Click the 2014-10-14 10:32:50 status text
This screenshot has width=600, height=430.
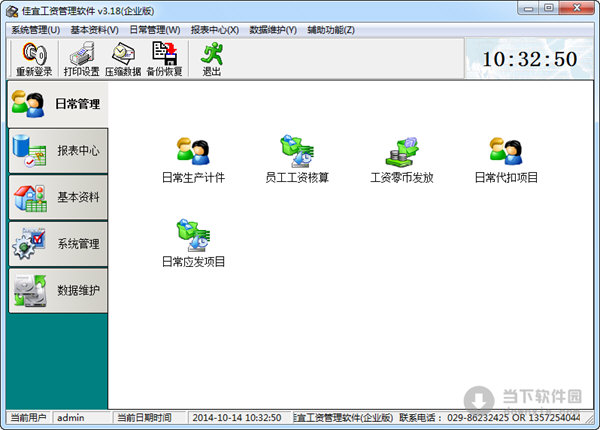click(x=237, y=418)
